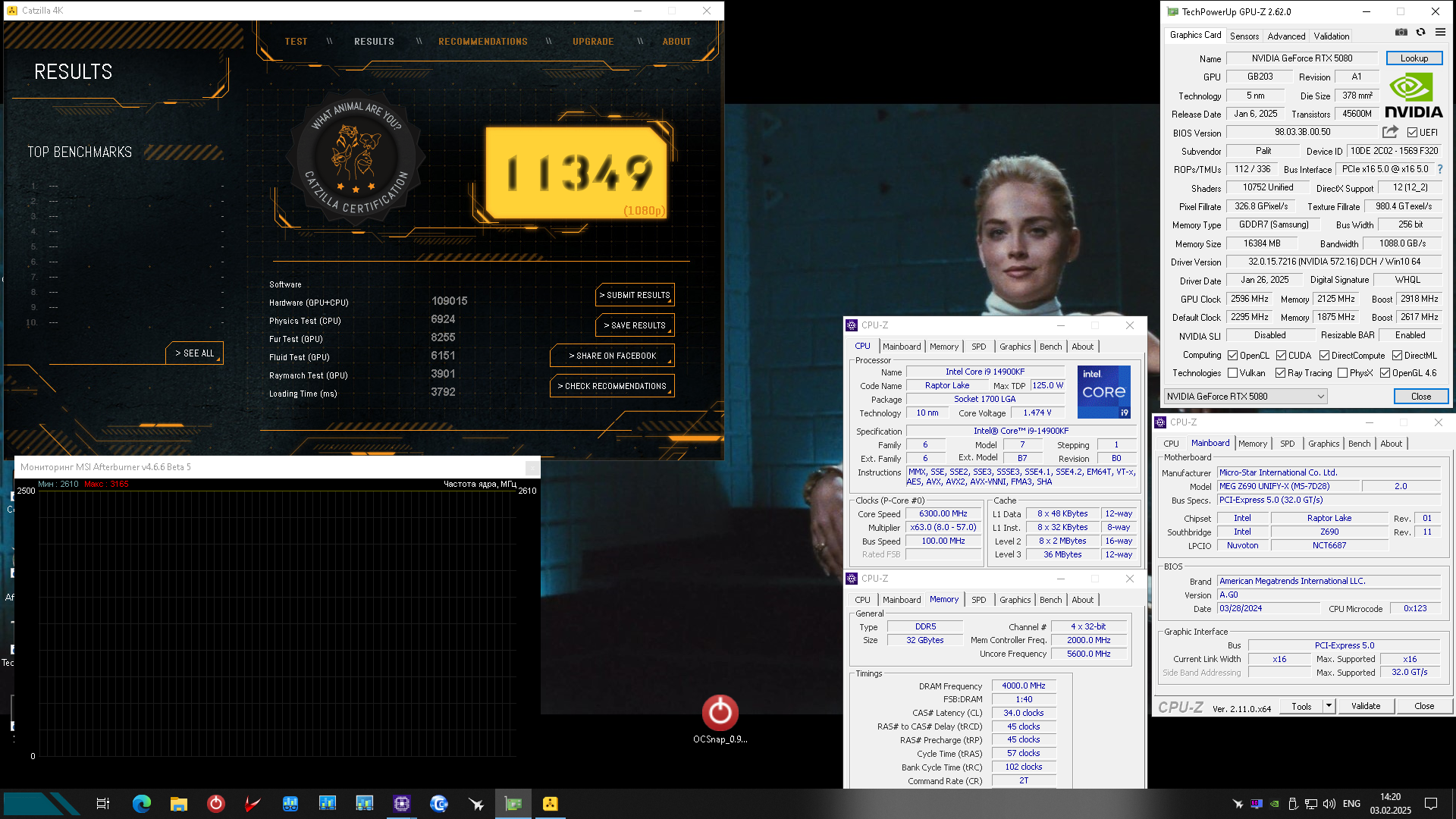Click the yellow Catzilla taskbar icon
Image resolution: width=1456 pixels, height=819 pixels.
[551, 804]
